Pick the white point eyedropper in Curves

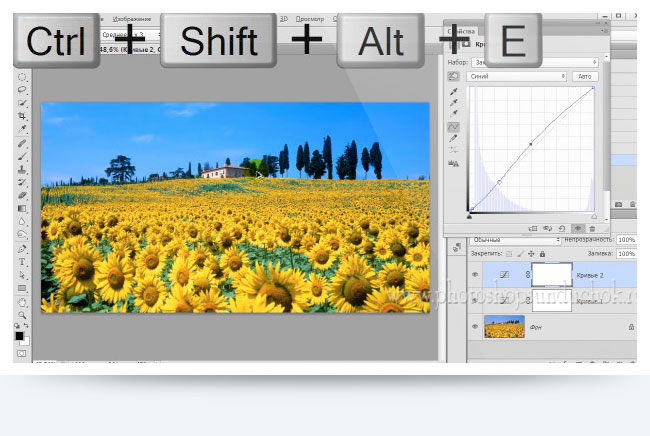point(454,113)
